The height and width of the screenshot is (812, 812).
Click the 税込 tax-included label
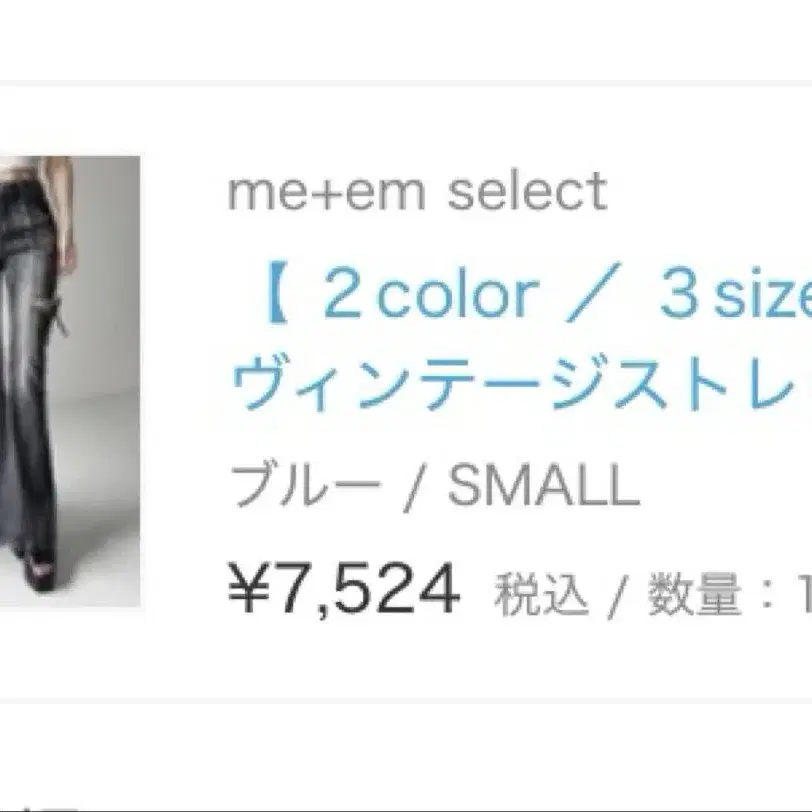point(542,593)
